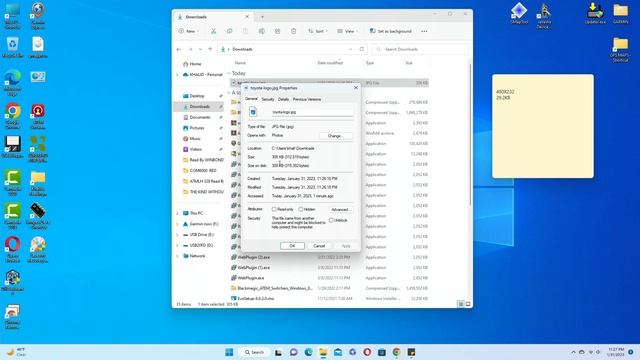
Task: Click the Back arrow in File Explorer
Action: (x=179, y=49)
